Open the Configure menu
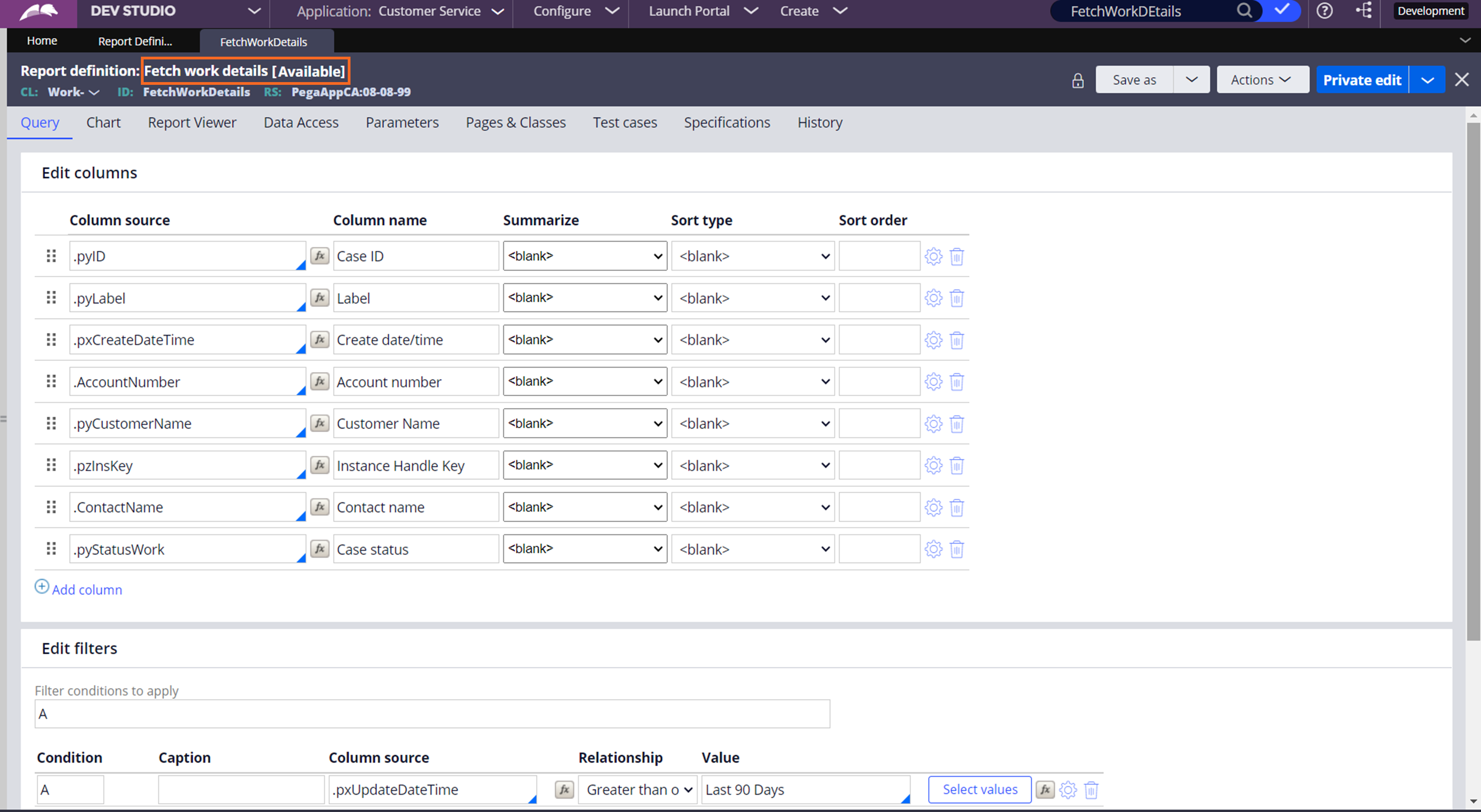Image resolution: width=1481 pixels, height=812 pixels. click(576, 11)
